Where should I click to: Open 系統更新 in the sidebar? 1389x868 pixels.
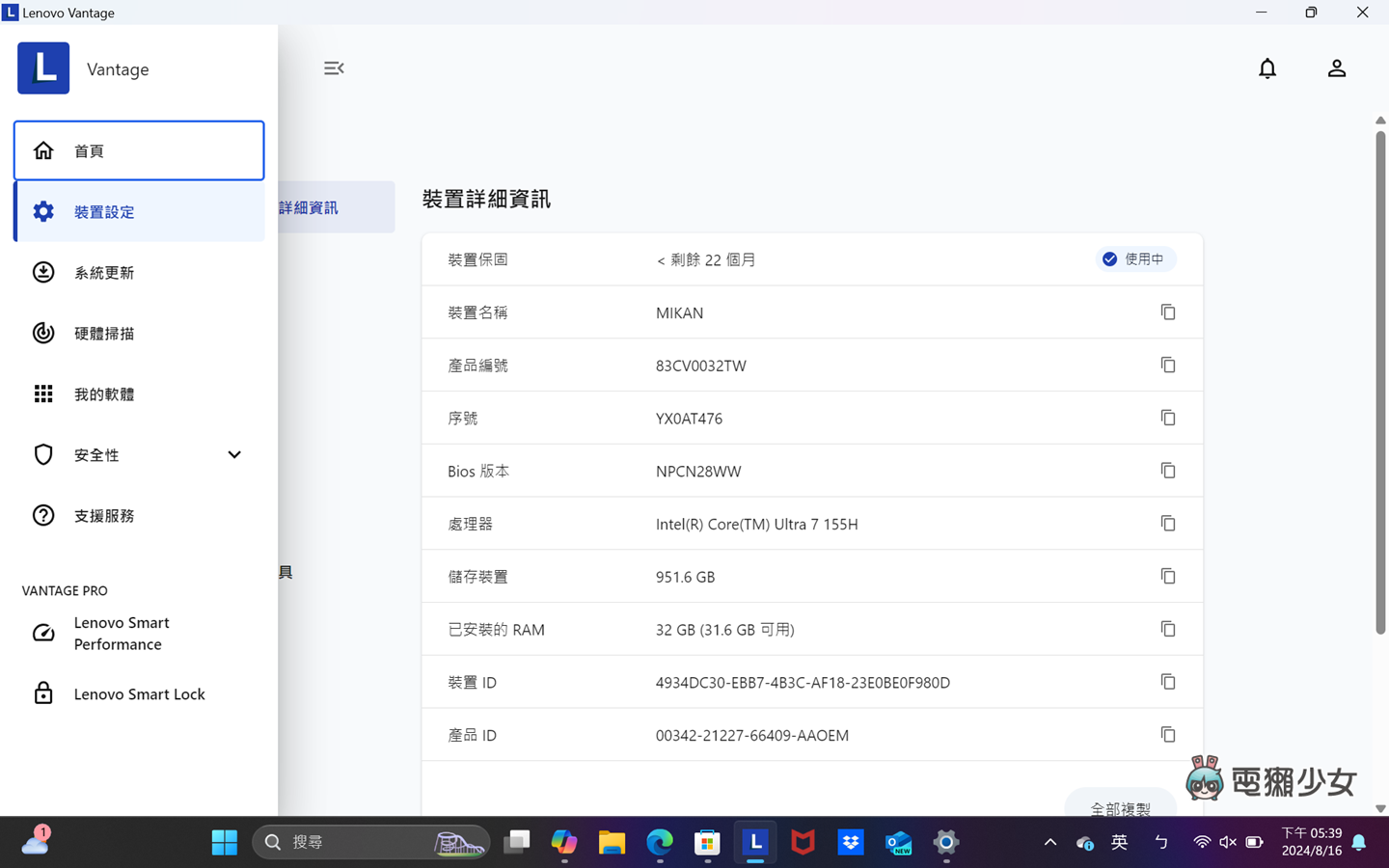tap(139, 272)
